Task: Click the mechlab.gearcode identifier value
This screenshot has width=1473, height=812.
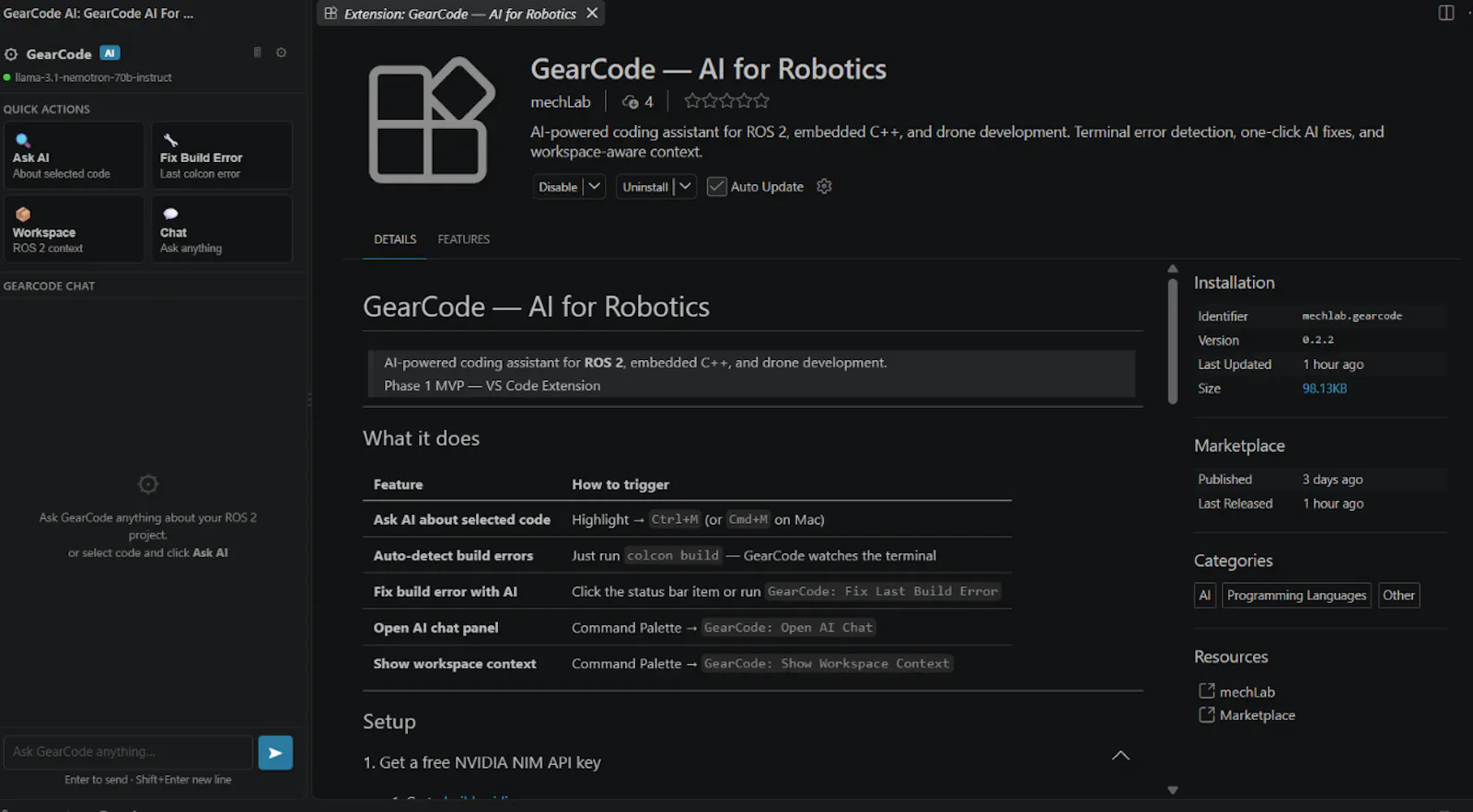Action: (x=1351, y=316)
